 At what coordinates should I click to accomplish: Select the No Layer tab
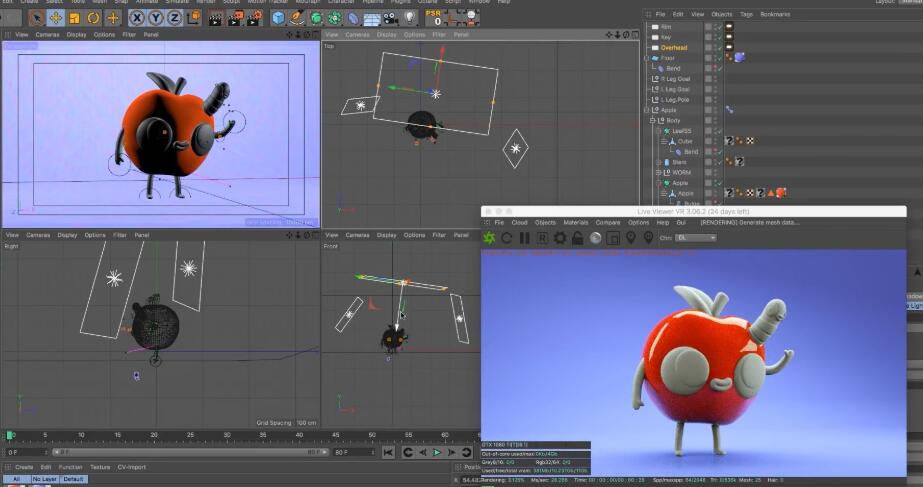(45, 479)
